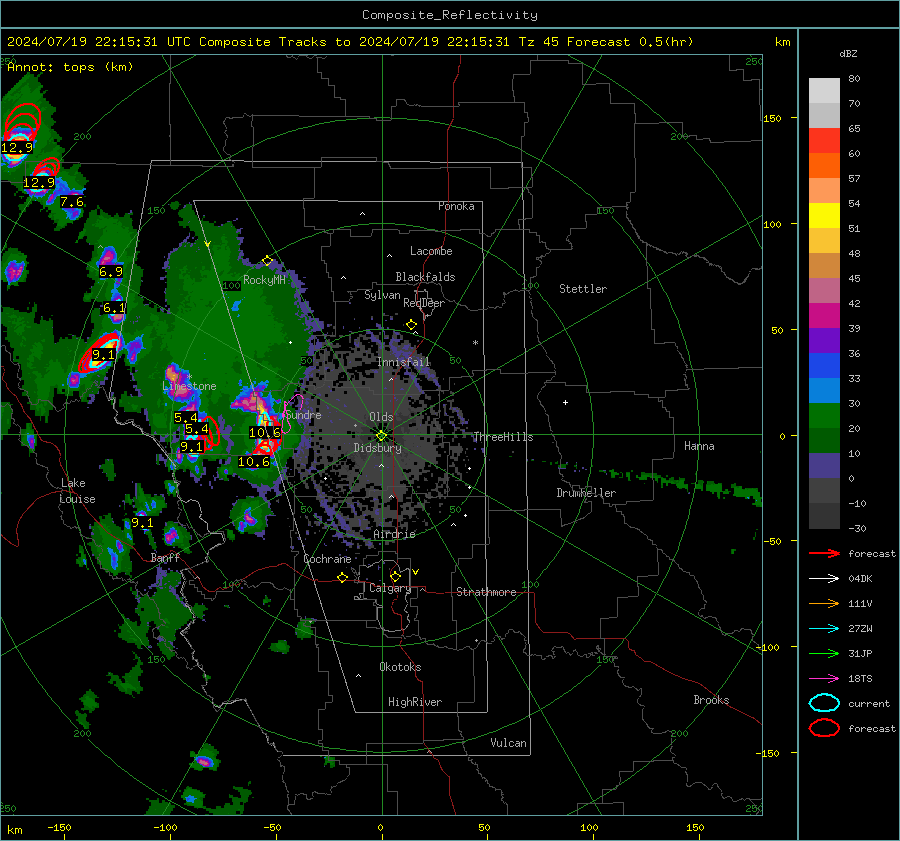Screen dimensions: 900x841
Task: Click the white plus marker west of Hanna
Action: (565, 402)
